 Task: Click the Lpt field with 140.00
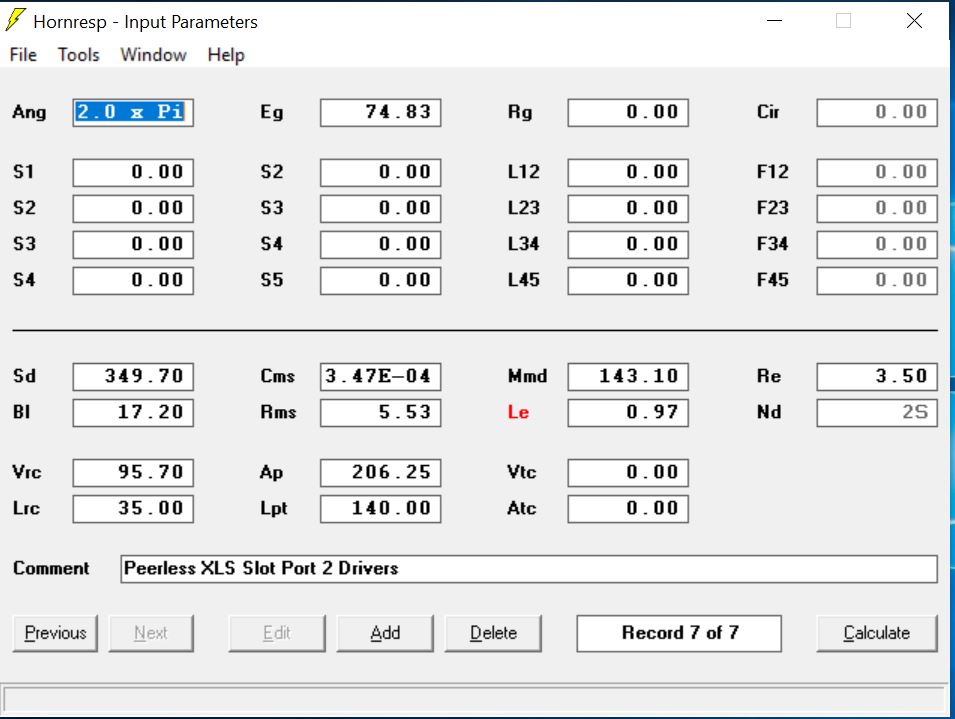point(381,508)
